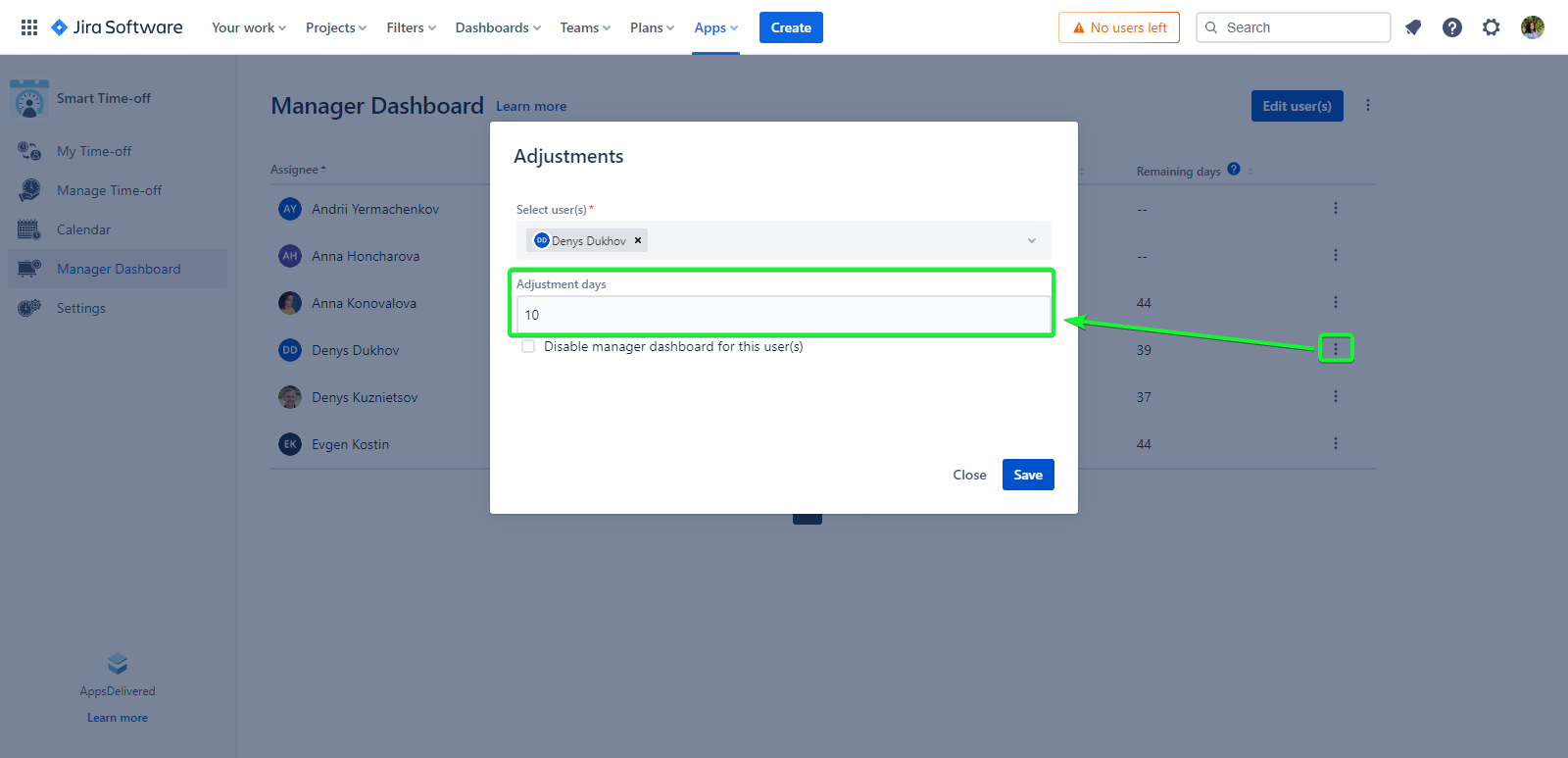Check Disable manager dashboard for this user(s)

point(528,346)
